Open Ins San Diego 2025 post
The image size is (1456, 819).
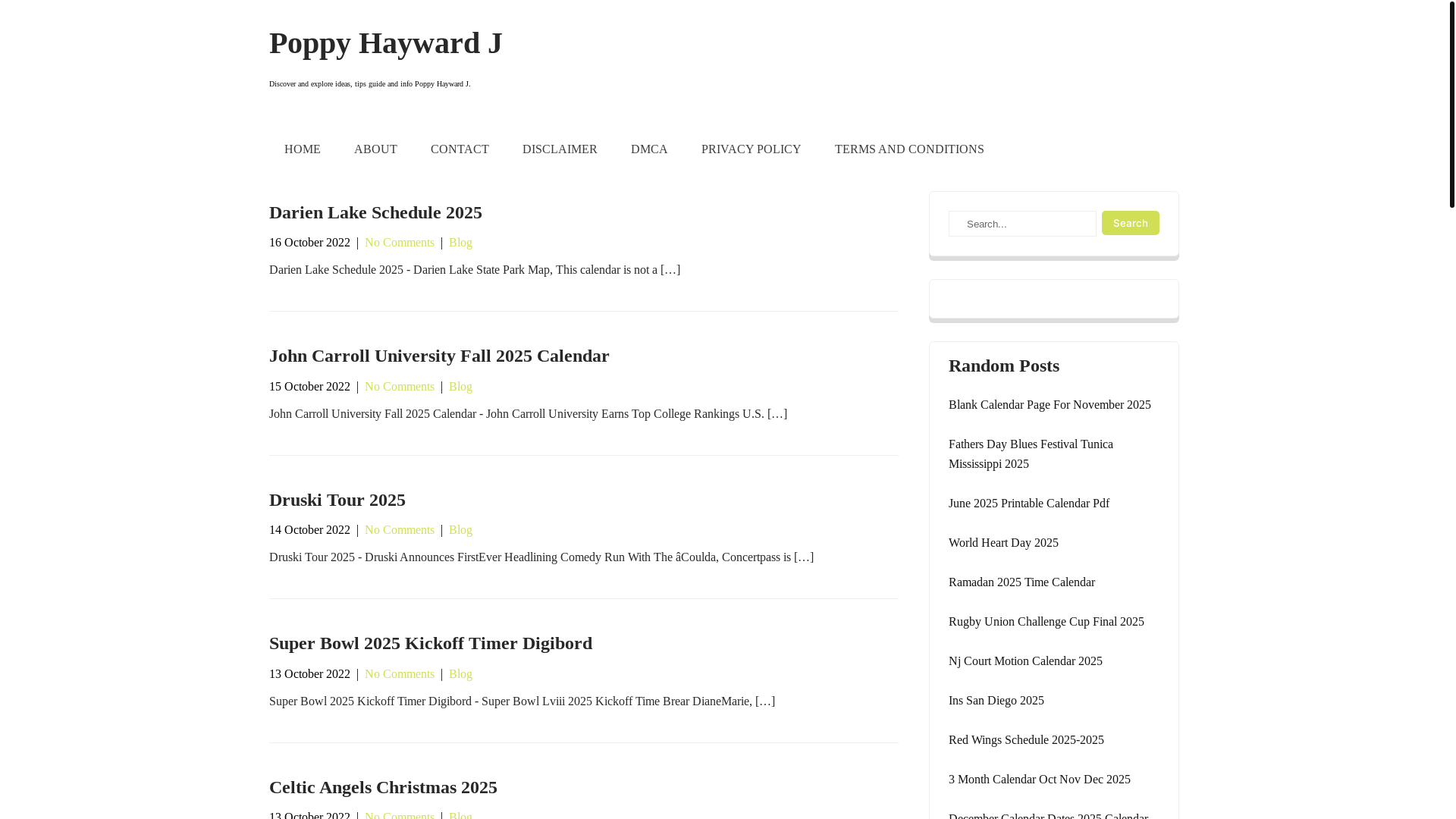click(996, 701)
